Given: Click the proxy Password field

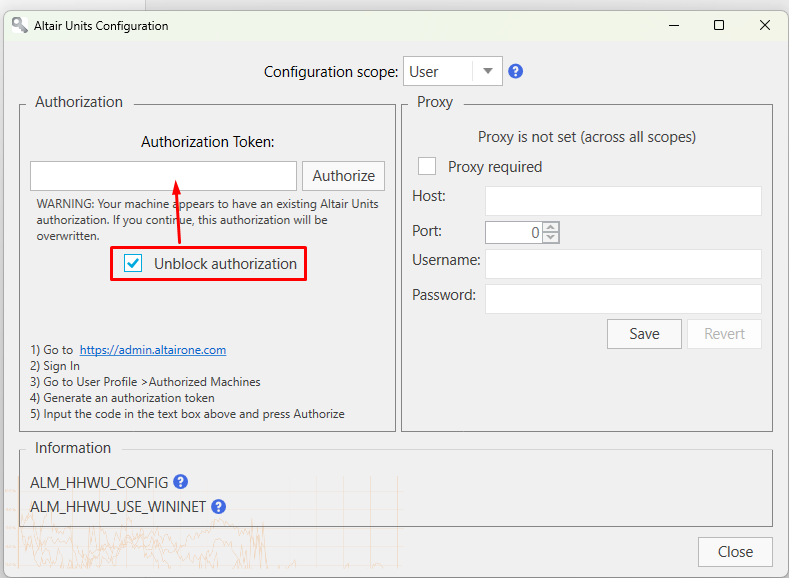Looking at the screenshot, I should pyautogui.click(x=623, y=299).
